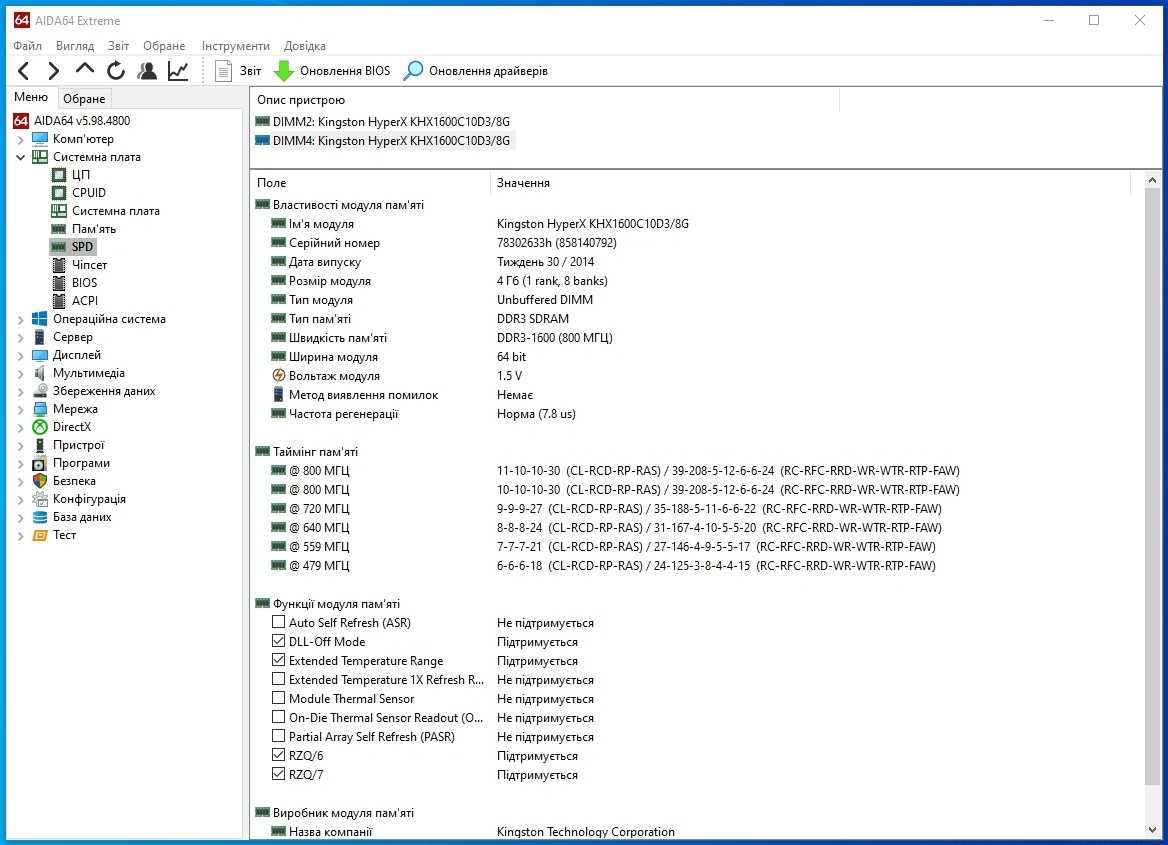Open the Вигляд menu
This screenshot has height=845, width=1168.
pos(74,45)
